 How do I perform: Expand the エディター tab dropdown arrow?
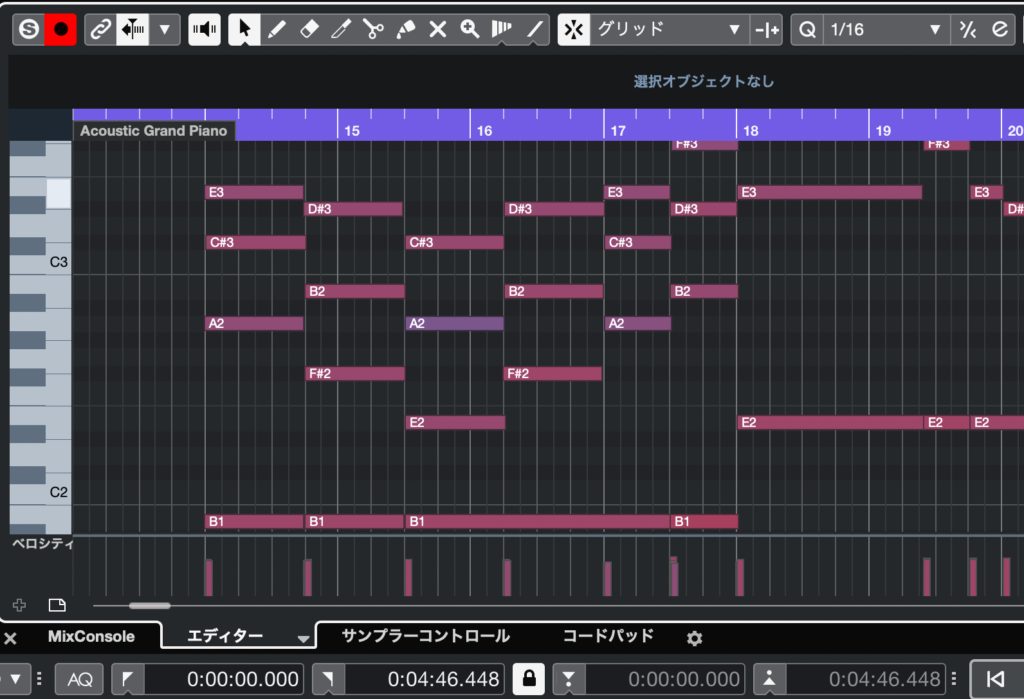[x=304, y=638]
